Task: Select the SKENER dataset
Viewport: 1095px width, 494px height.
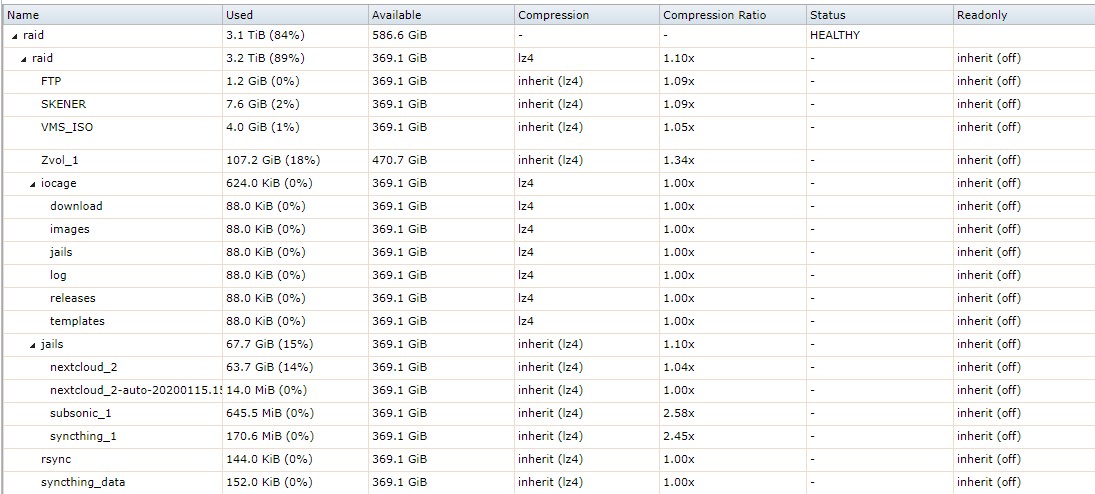Action: [x=64, y=104]
